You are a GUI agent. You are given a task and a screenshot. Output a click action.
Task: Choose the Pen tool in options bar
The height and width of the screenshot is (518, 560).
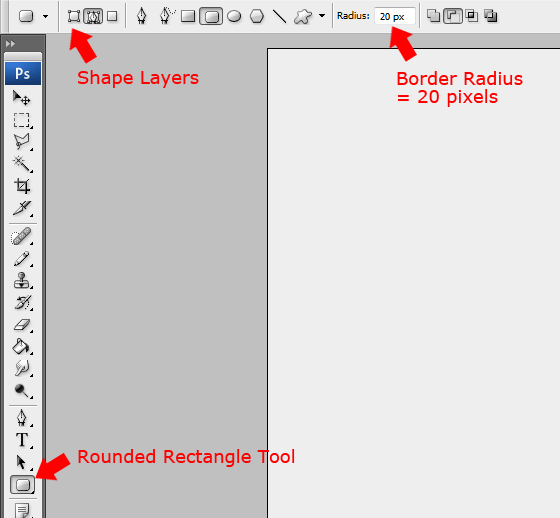pyautogui.click(x=142, y=16)
